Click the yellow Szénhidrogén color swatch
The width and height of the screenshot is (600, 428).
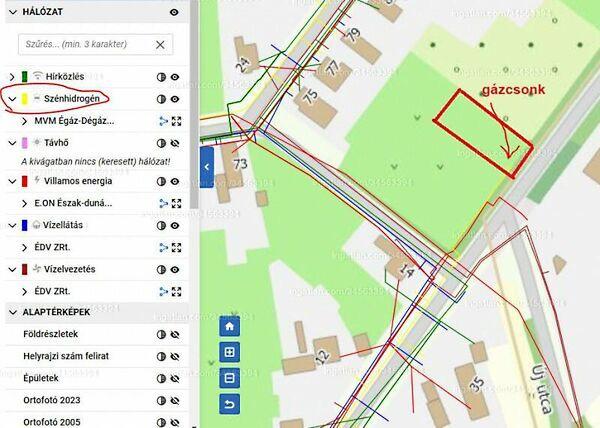point(23,99)
